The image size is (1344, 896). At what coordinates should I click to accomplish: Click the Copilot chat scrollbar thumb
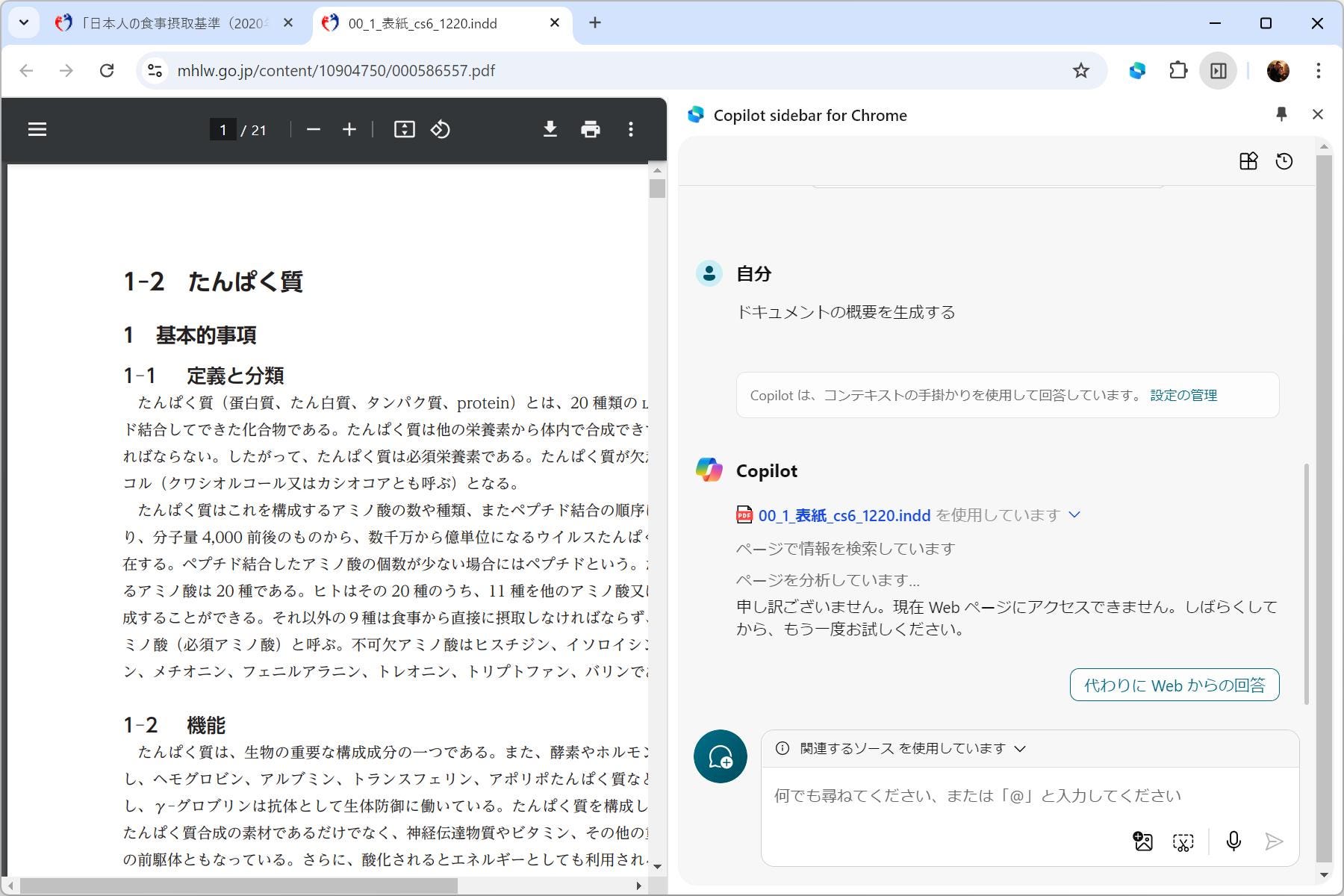click(1306, 583)
